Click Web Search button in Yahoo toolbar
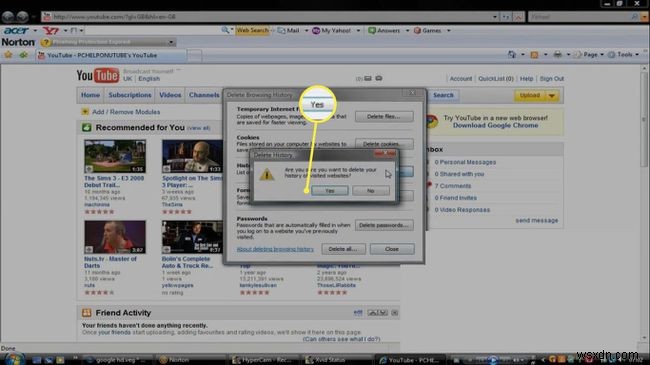Viewport: 650px width, 365px height. 252,30
